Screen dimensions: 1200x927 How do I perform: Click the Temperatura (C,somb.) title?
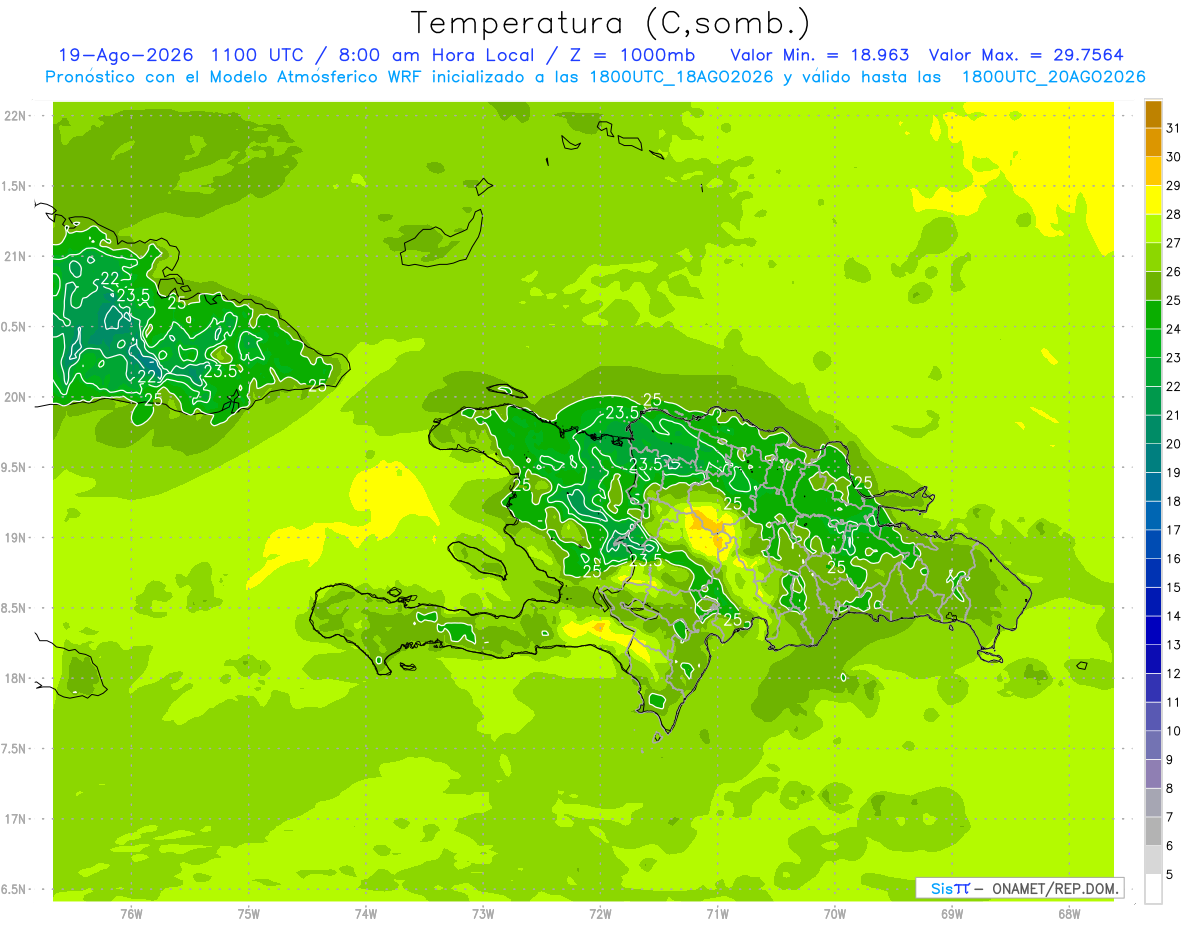[611, 23]
